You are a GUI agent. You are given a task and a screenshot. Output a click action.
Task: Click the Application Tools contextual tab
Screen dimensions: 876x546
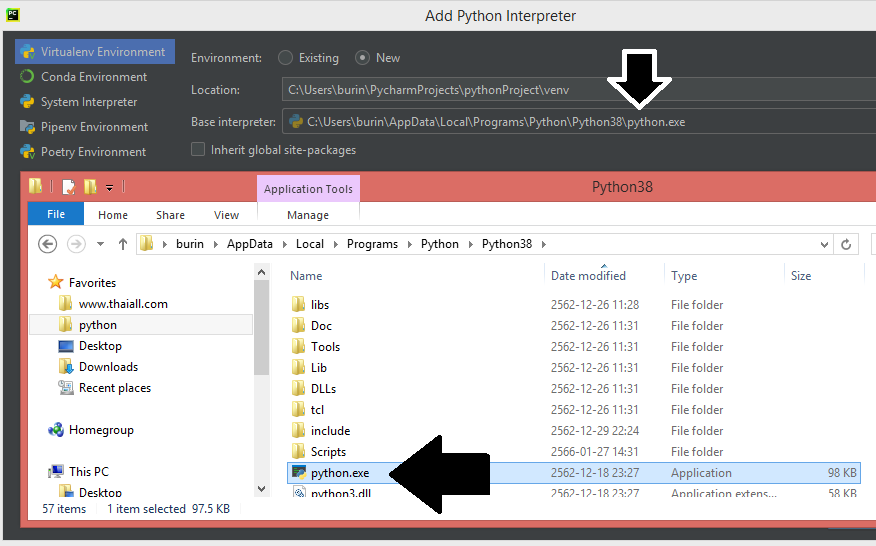click(308, 189)
